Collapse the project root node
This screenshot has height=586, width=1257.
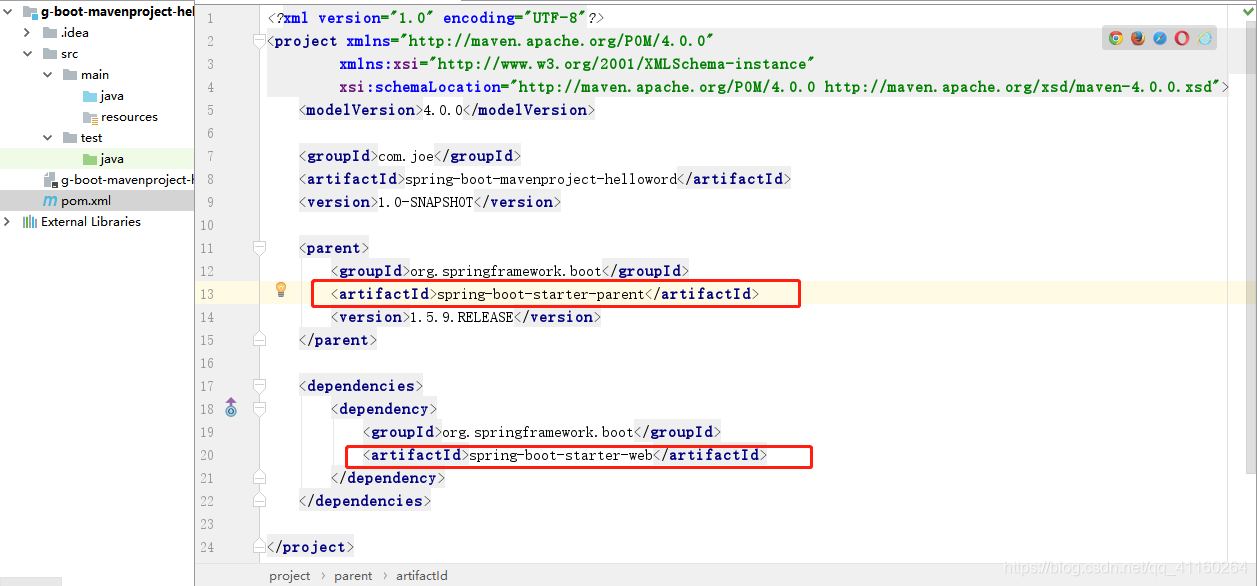8,12
